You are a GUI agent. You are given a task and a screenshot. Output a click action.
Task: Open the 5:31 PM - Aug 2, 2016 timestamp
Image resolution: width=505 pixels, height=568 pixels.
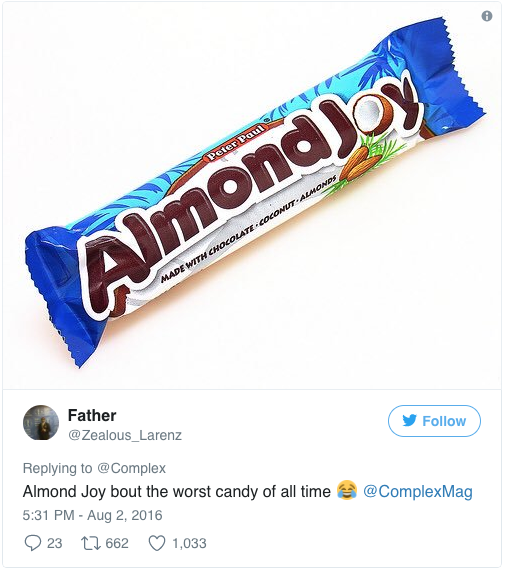93,515
